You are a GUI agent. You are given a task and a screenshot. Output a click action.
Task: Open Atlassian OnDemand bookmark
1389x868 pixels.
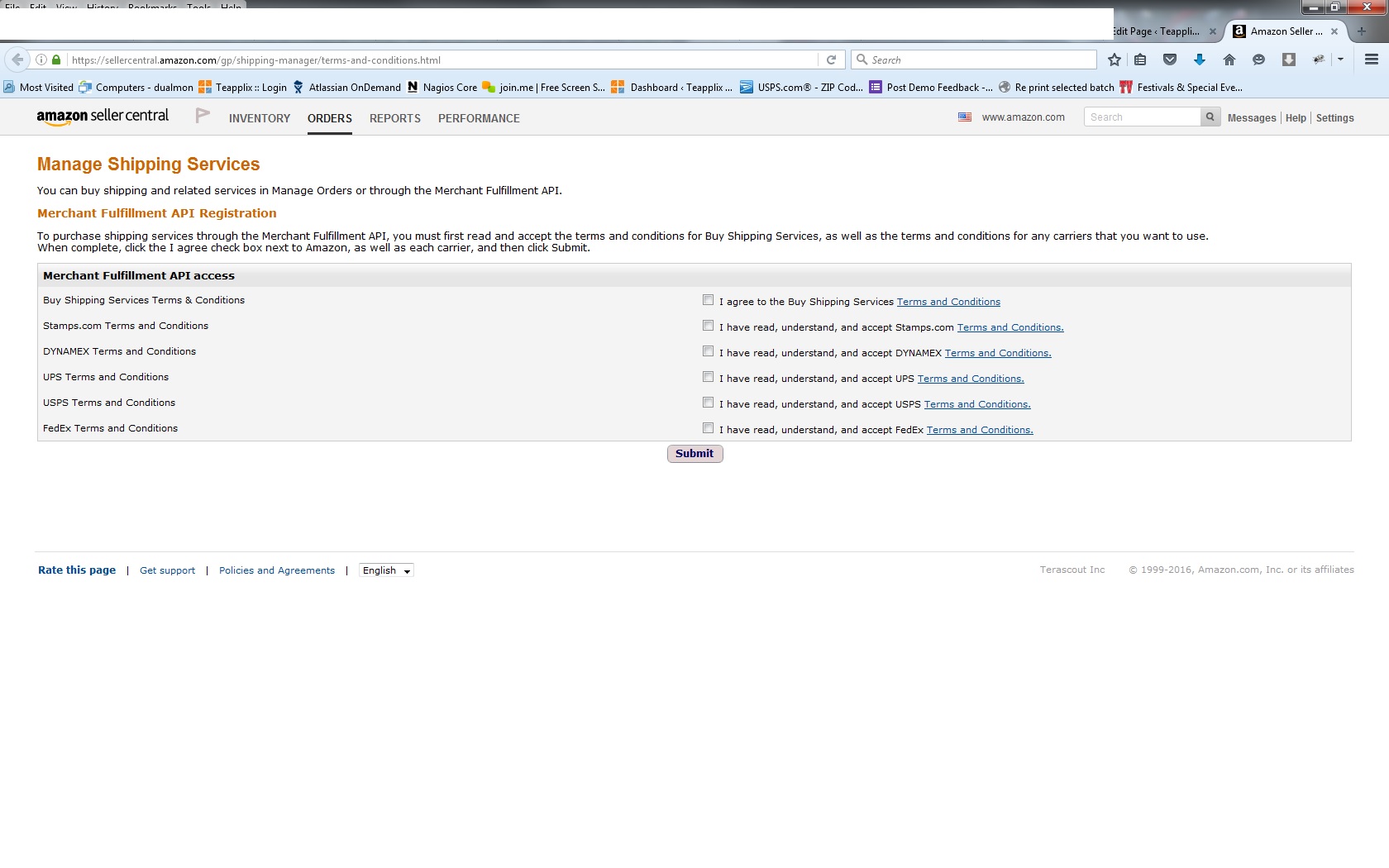coord(347,87)
